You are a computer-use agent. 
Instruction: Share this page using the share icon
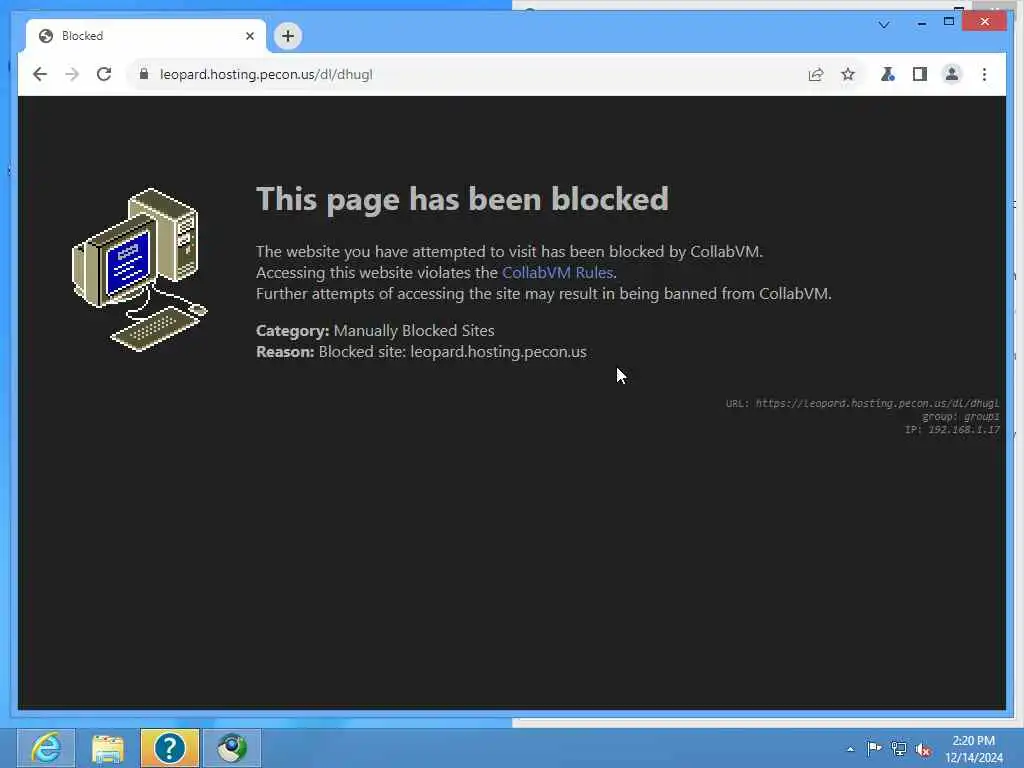click(x=816, y=74)
